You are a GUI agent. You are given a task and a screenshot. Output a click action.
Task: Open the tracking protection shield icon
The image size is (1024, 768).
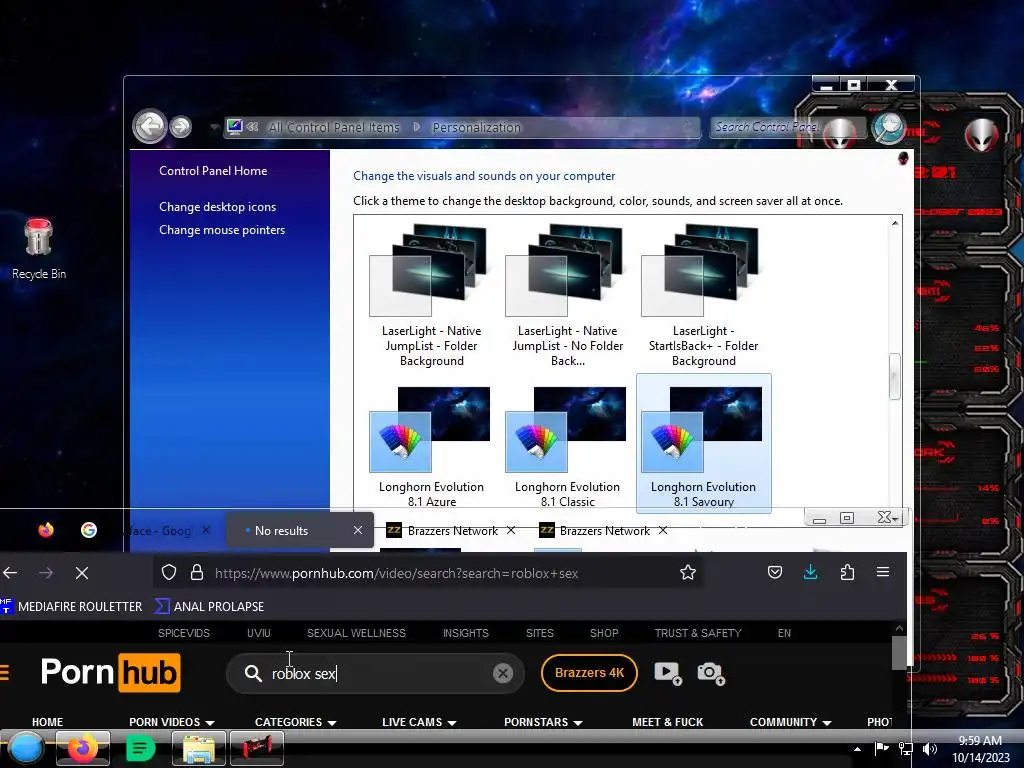pos(169,573)
